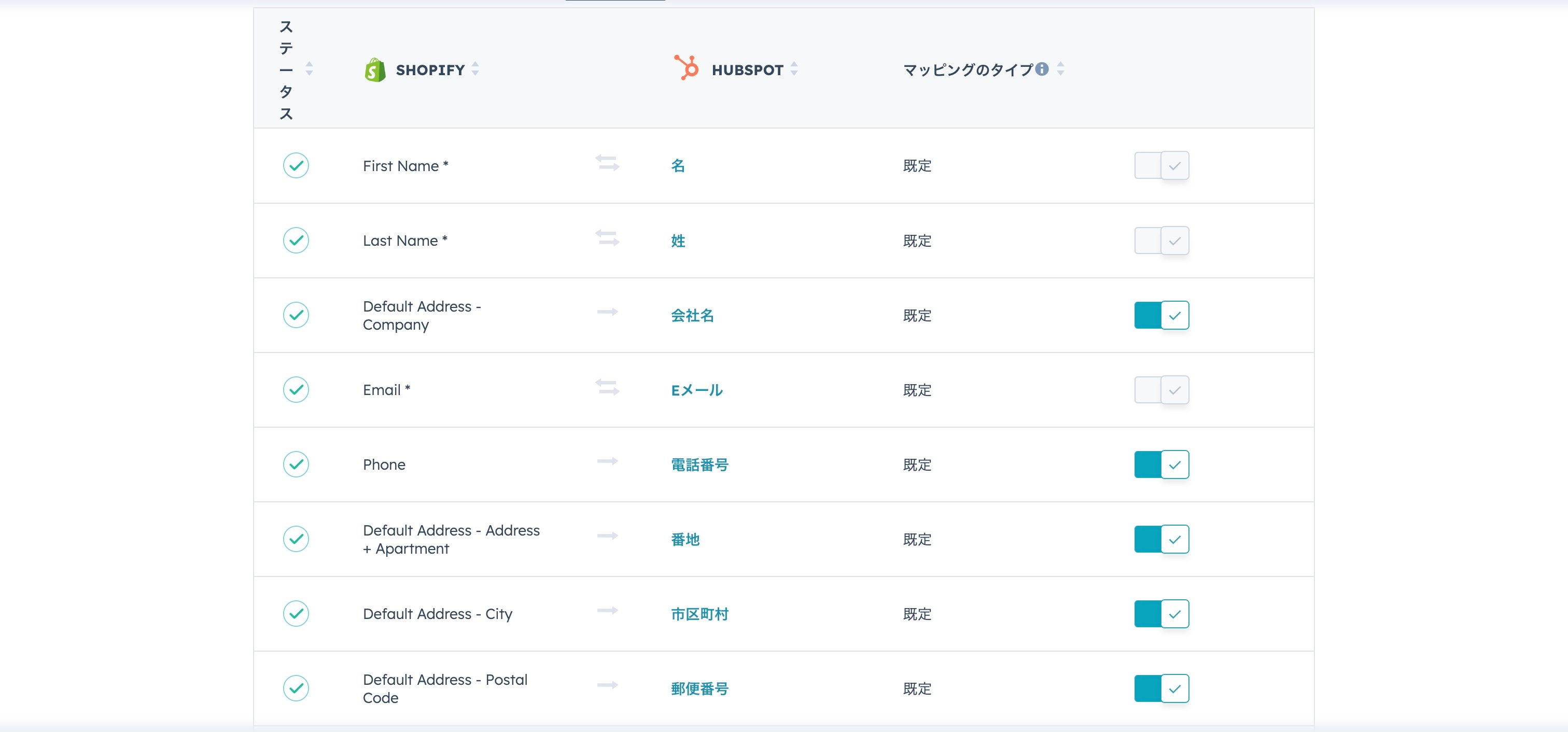Click the status checkmark for Default Address - Company
Screen dimensions: 1568x732
296,315
